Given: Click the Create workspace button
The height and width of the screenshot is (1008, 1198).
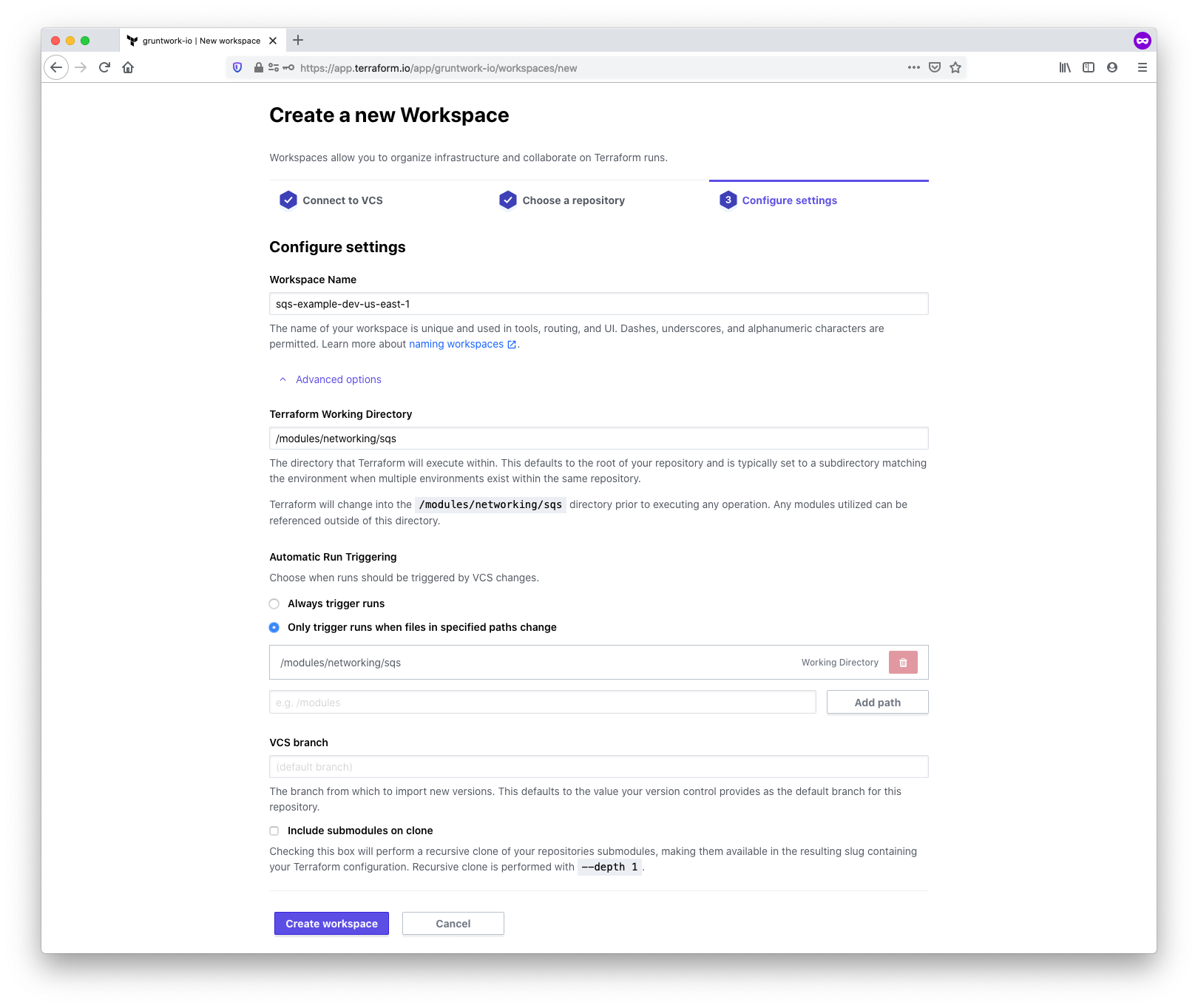Looking at the screenshot, I should 331,923.
